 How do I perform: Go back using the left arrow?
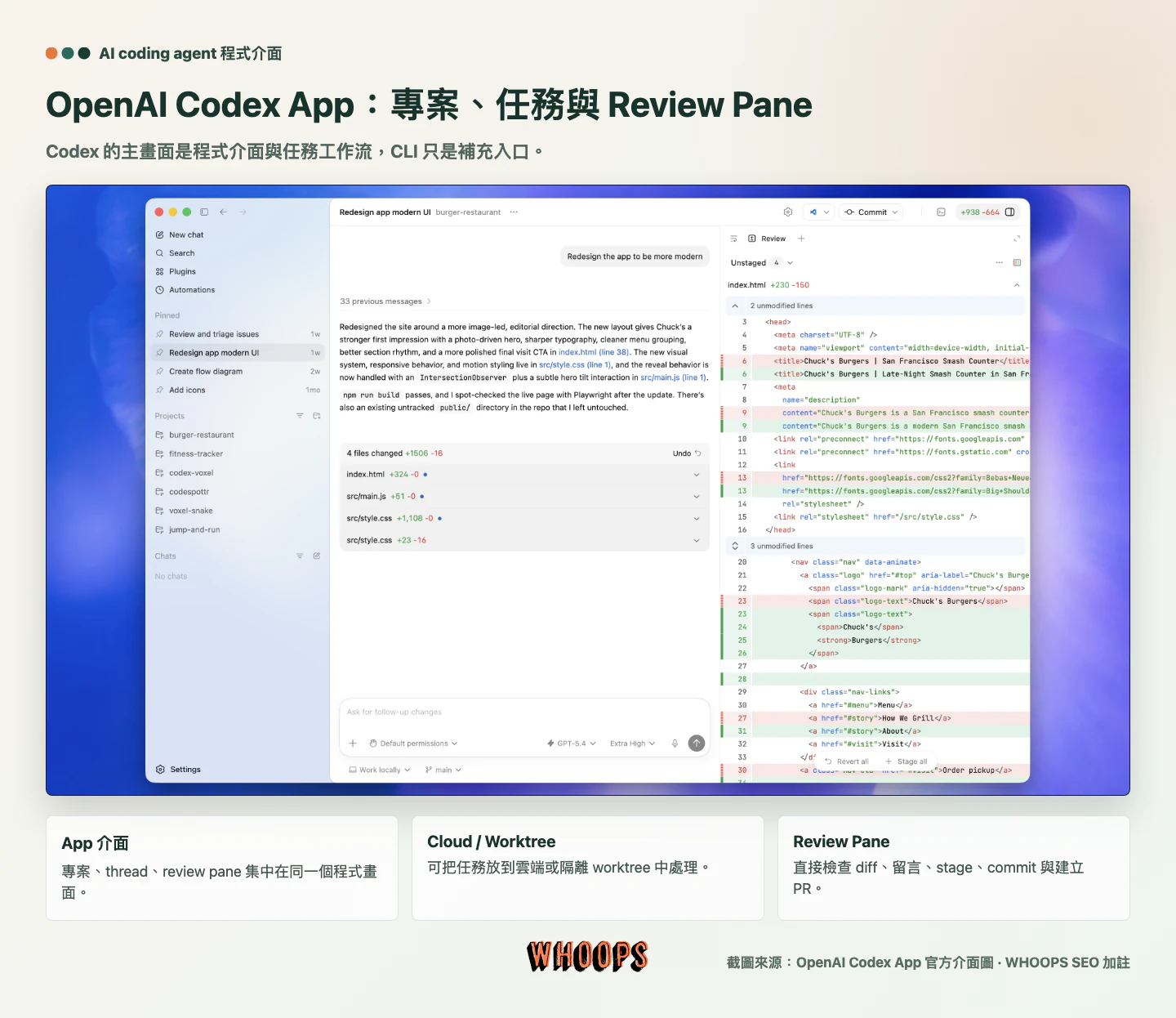click(x=223, y=212)
